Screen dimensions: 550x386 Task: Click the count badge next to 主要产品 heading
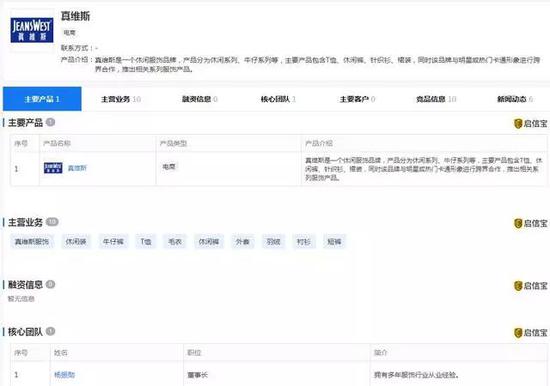click(x=51, y=122)
